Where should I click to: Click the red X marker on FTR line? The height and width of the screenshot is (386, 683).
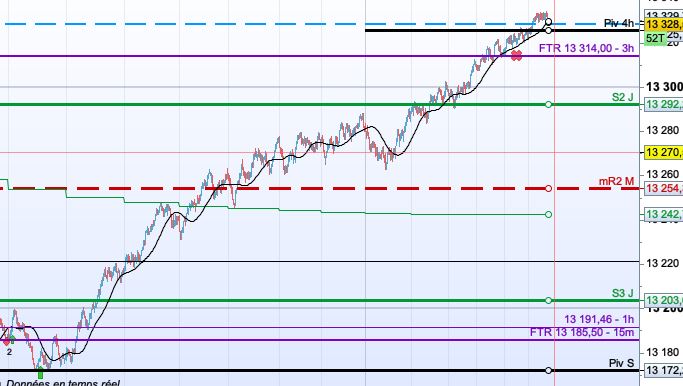coord(517,56)
